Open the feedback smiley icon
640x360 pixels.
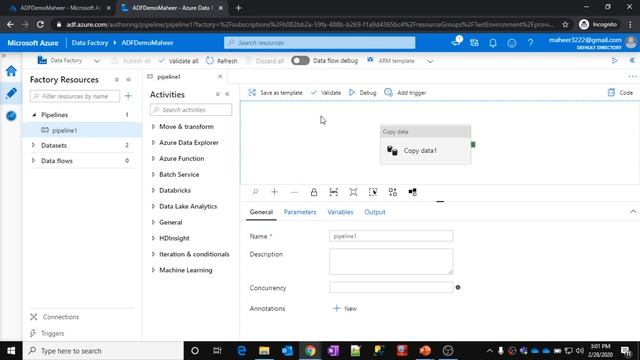coord(511,43)
